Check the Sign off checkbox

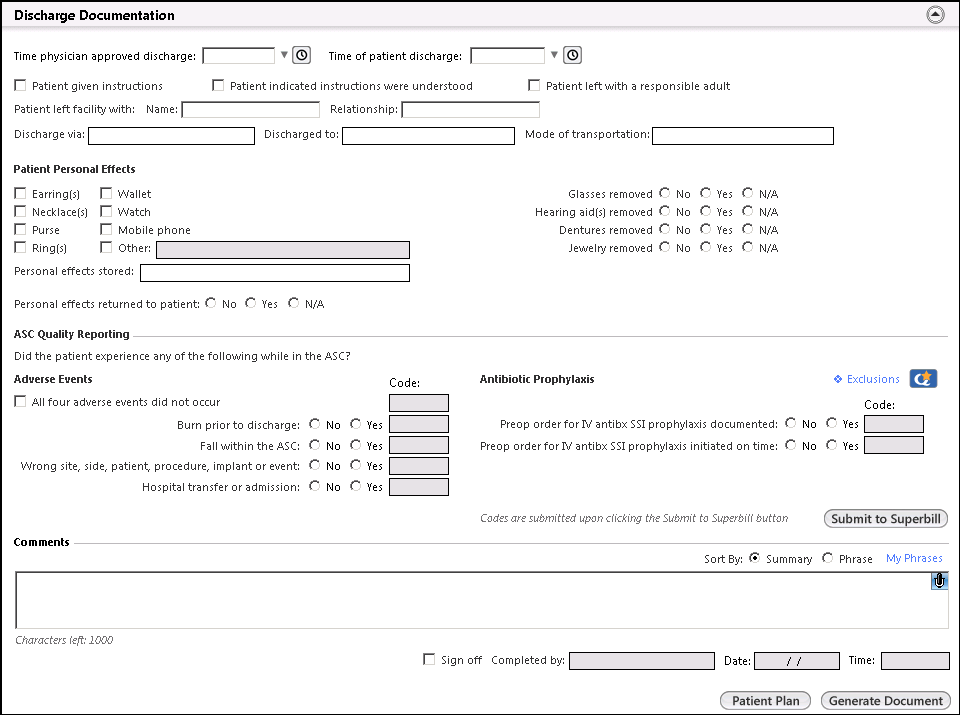coord(429,659)
